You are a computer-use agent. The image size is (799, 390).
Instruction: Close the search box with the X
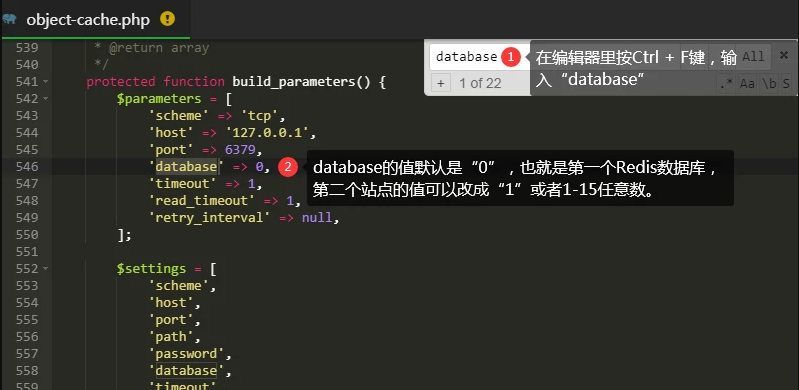(784, 56)
